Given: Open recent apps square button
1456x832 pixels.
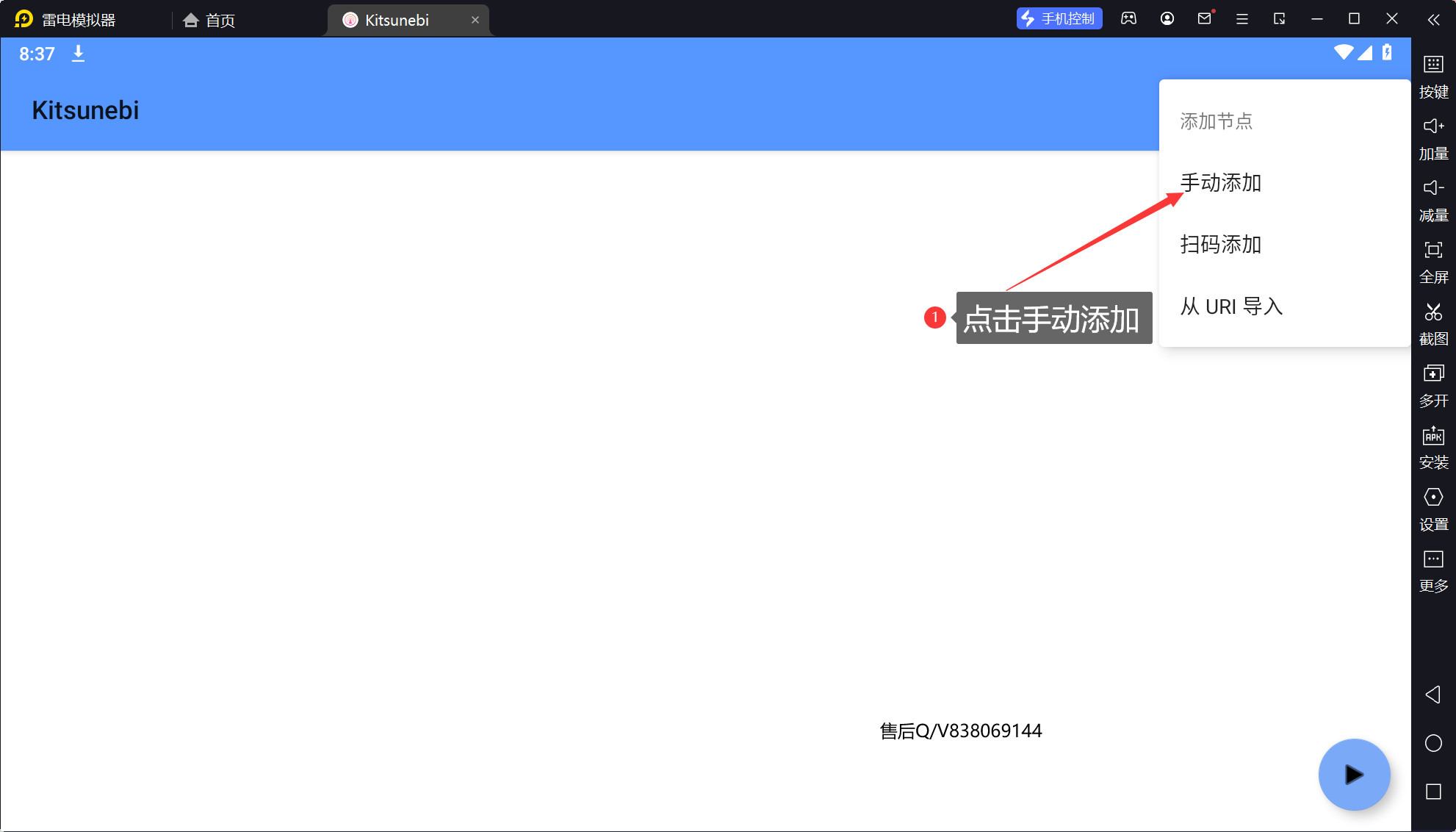Looking at the screenshot, I should tap(1432, 792).
